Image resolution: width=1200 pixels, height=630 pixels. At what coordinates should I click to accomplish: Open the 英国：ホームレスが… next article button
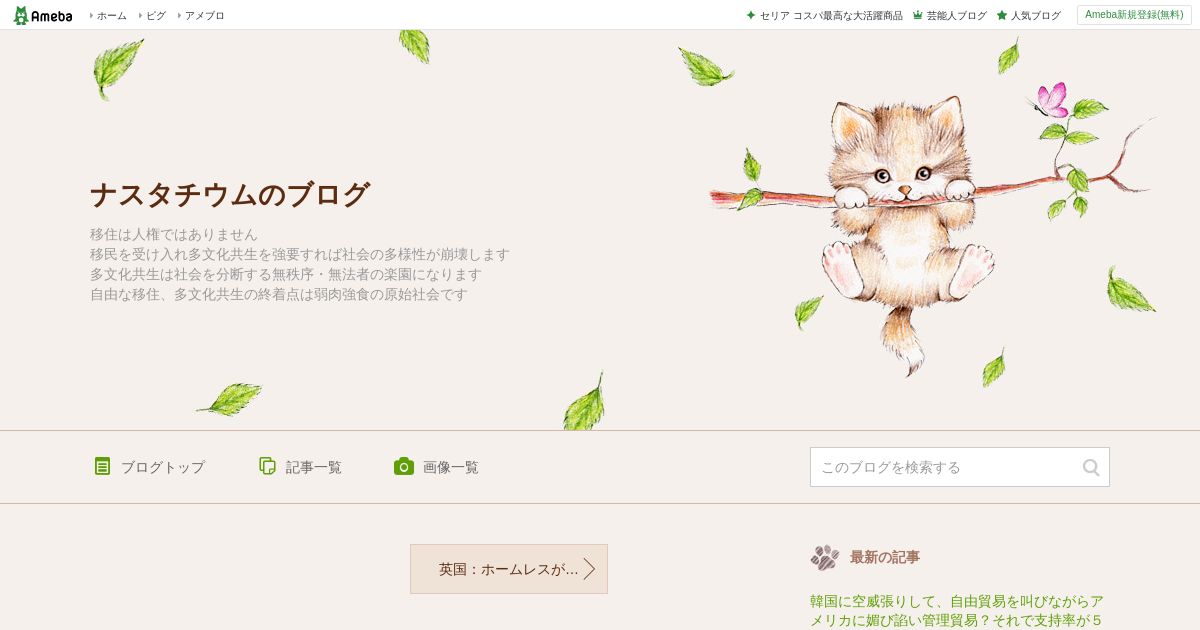coord(509,569)
